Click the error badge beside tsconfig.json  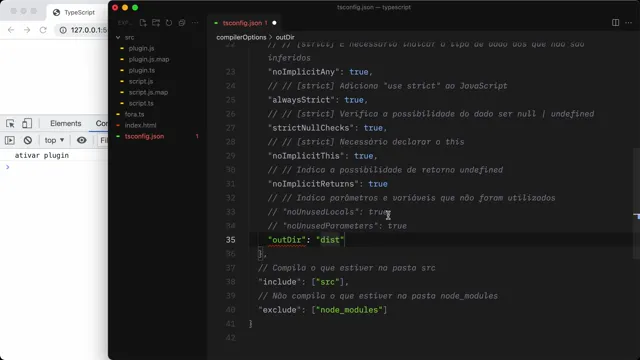point(197,136)
